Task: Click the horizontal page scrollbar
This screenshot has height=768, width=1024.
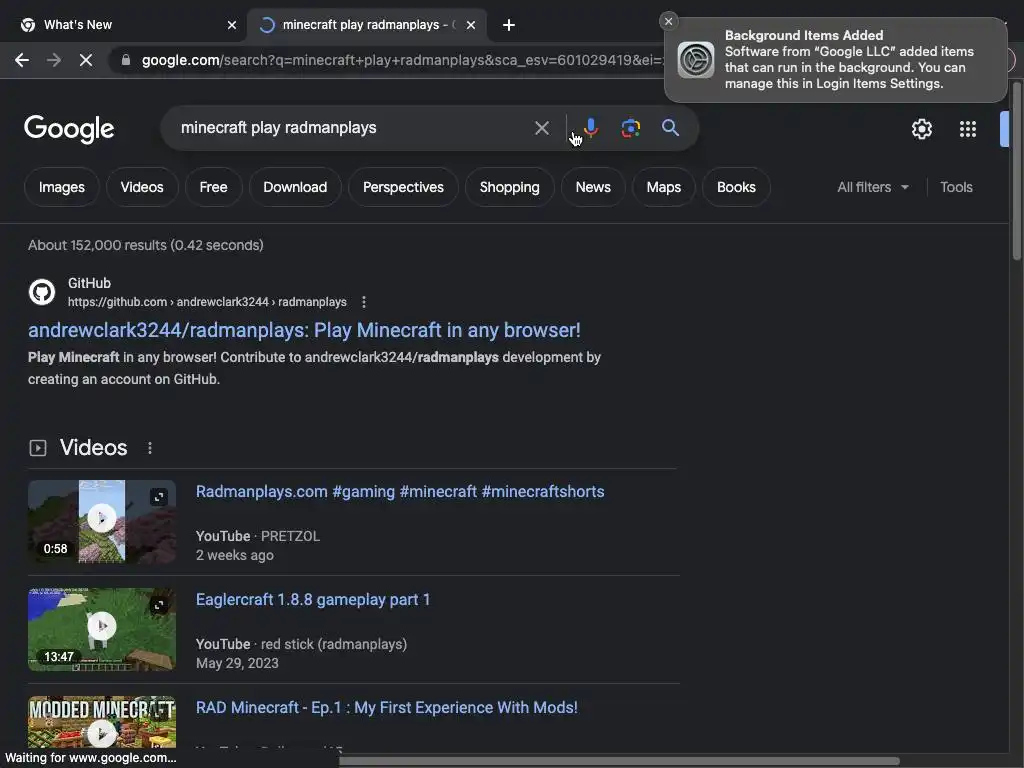Action: 619,761
